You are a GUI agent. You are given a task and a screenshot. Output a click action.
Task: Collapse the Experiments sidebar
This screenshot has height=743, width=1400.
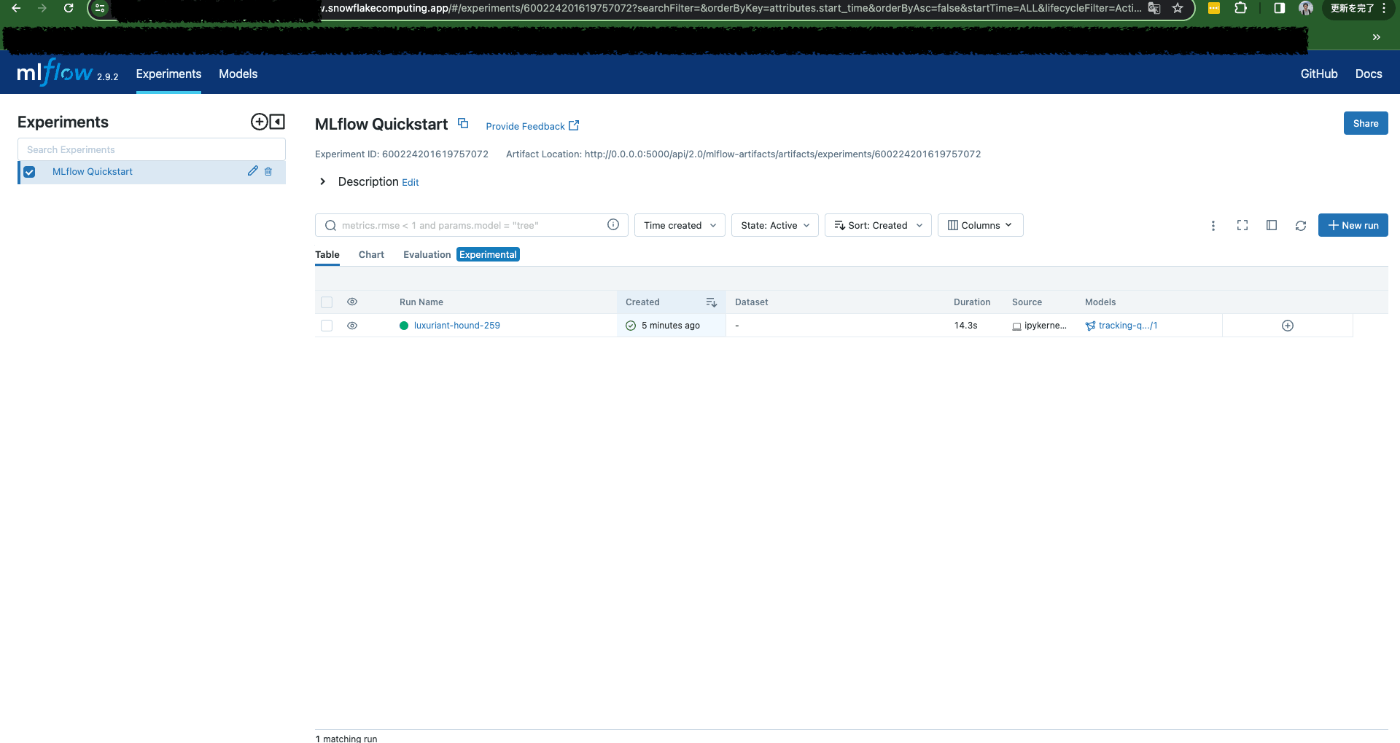click(x=277, y=121)
